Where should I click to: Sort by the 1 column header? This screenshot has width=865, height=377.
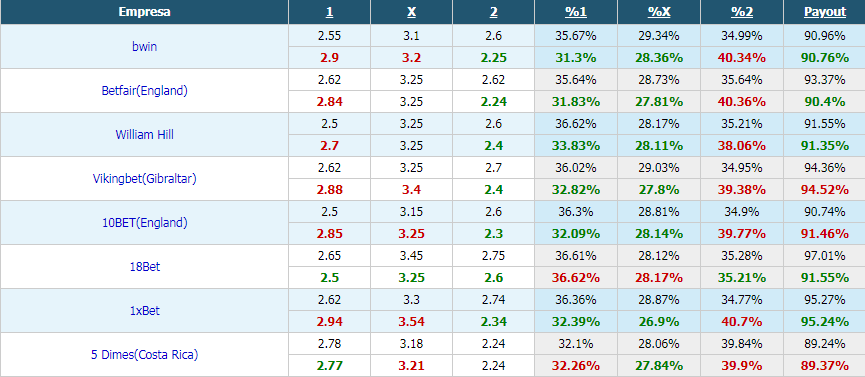329,12
